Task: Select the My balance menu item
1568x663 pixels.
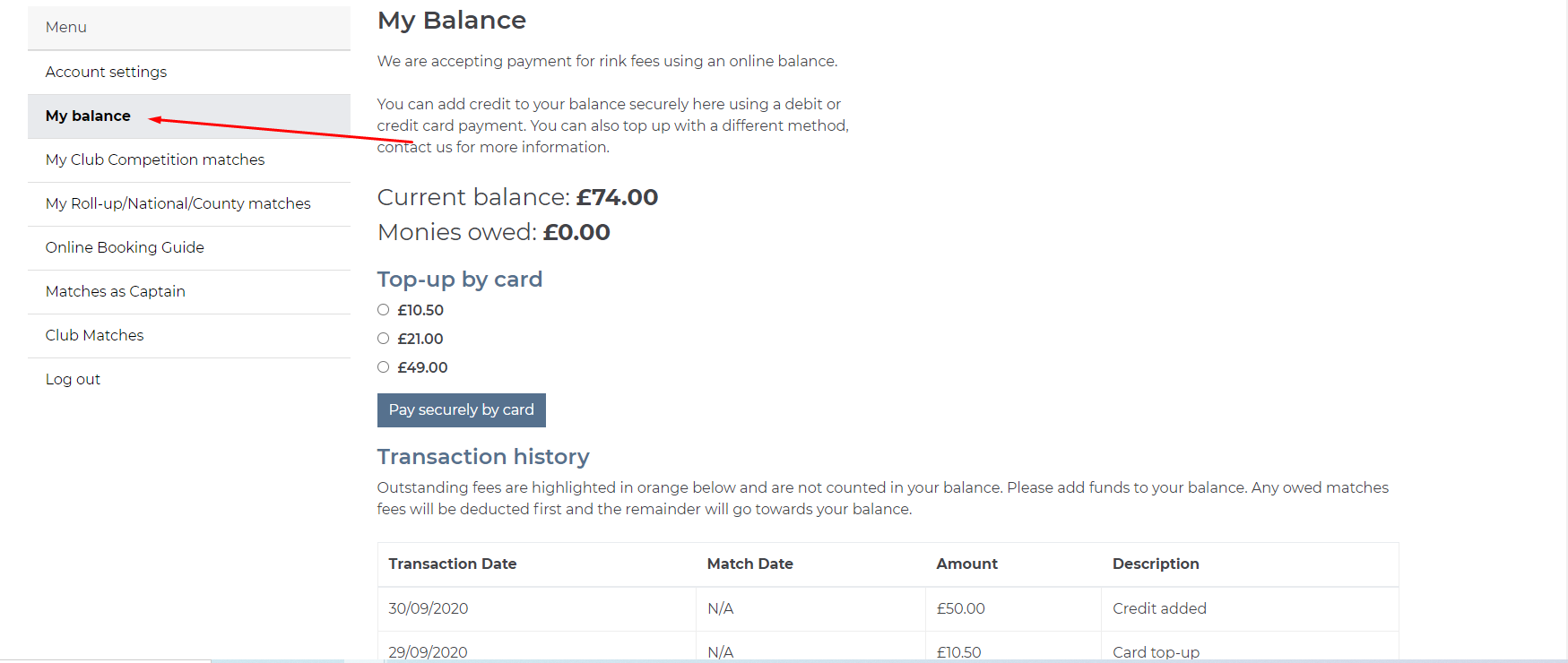Action: point(88,116)
